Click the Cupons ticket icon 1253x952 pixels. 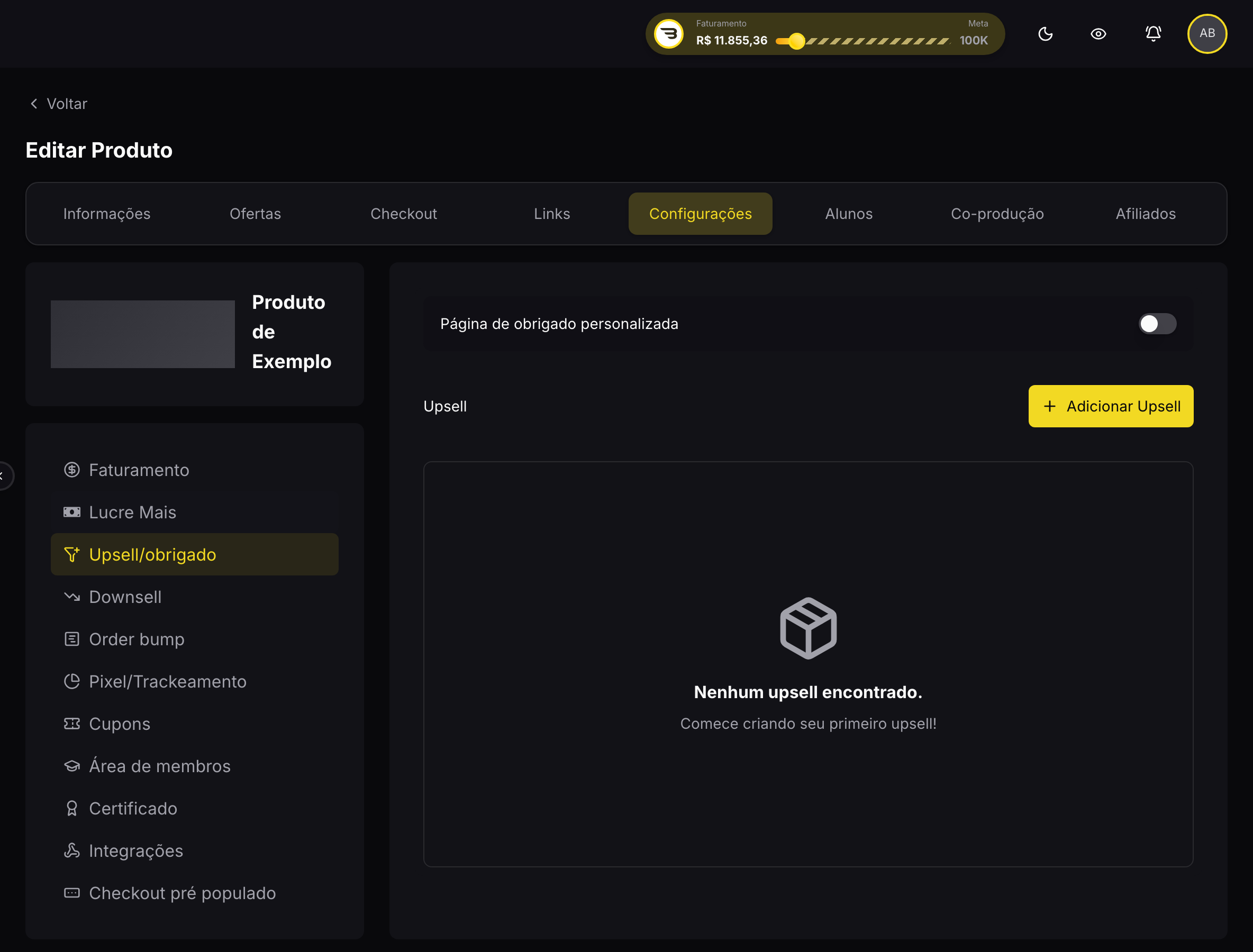tap(72, 724)
